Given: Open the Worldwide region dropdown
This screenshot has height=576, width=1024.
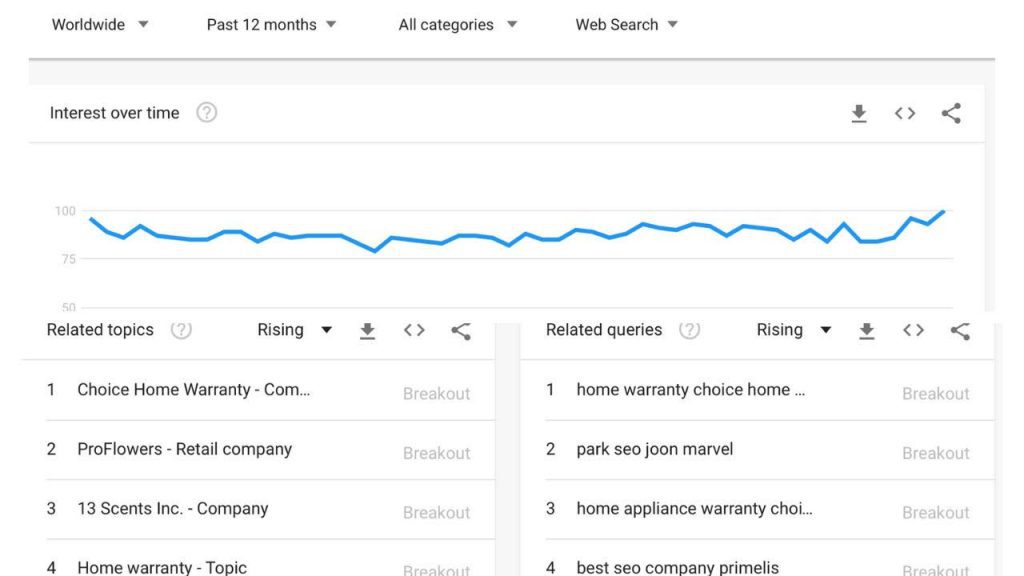Looking at the screenshot, I should point(100,25).
